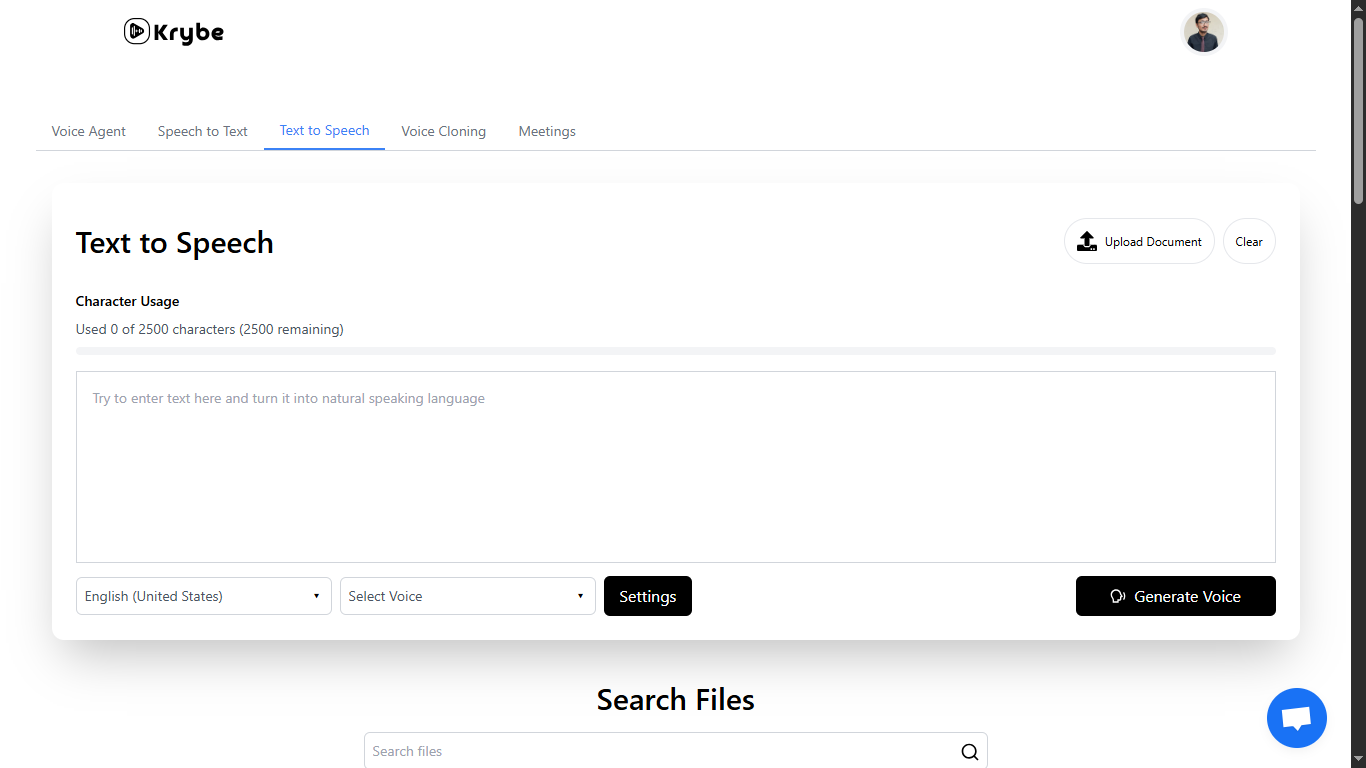This screenshot has width=1366, height=768.
Task: Switch to the Voice Agent tab
Action: (x=89, y=131)
